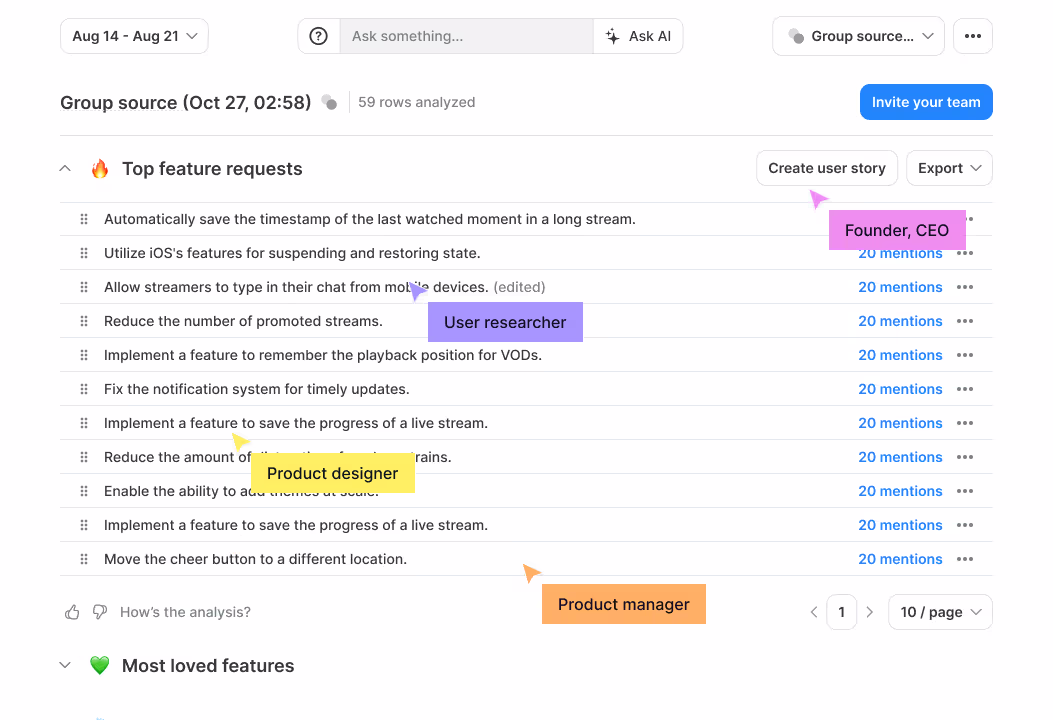Open the Group source dropdown
This screenshot has width=1053, height=720.
858,36
